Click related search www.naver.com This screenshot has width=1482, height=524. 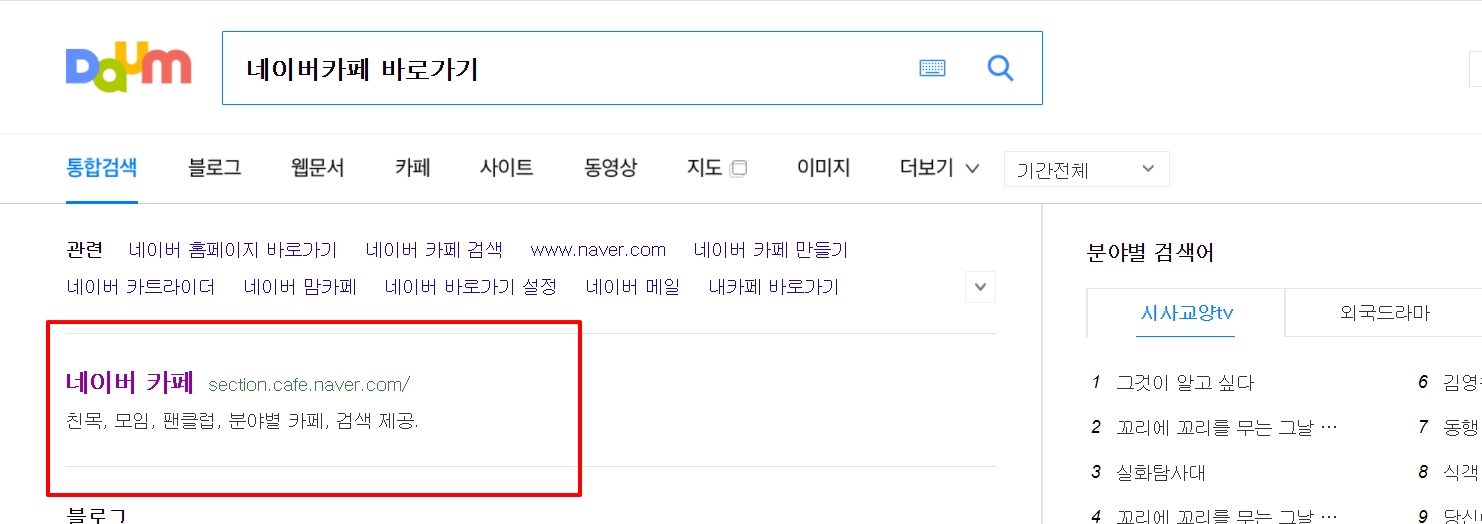tap(598, 250)
